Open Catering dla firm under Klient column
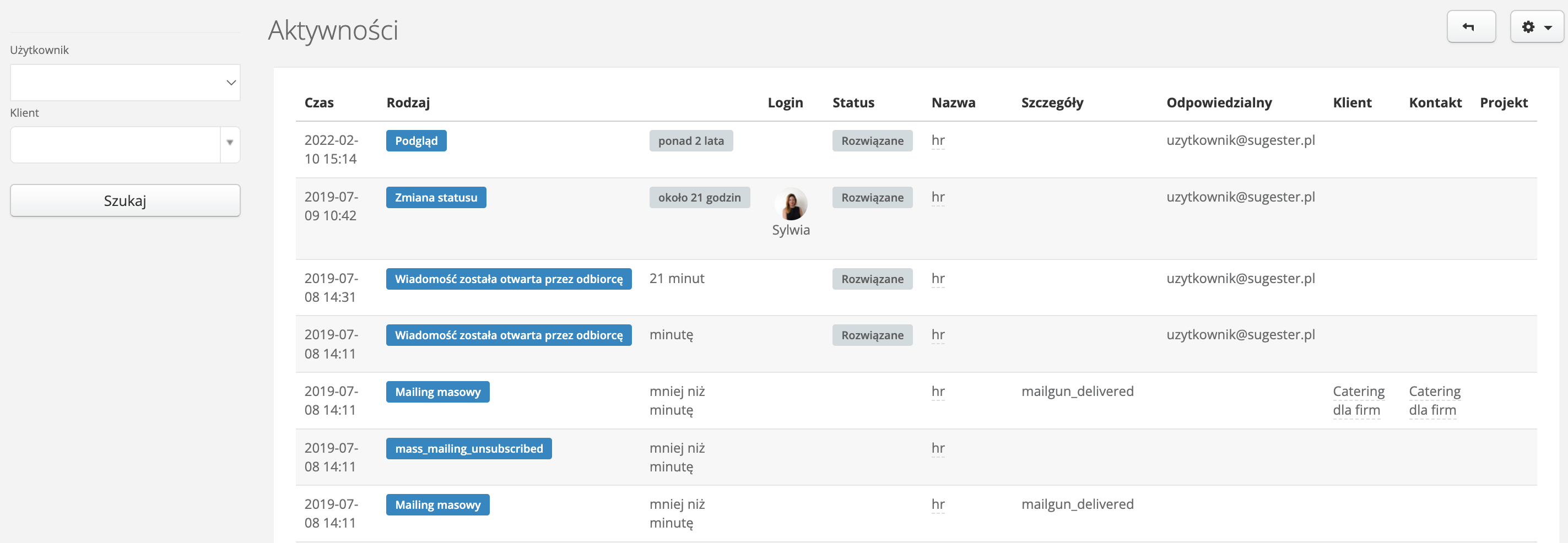Viewport: 1568px width, 543px height. tap(1358, 400)
